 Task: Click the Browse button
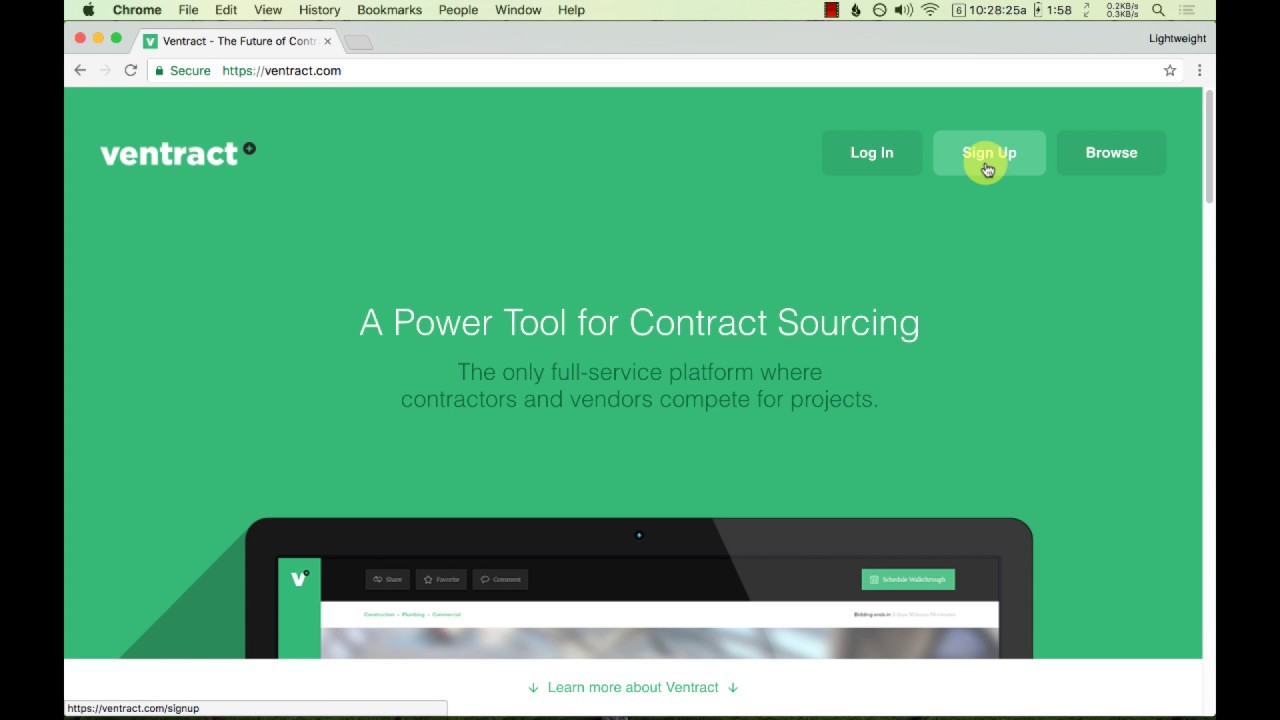1111,153
